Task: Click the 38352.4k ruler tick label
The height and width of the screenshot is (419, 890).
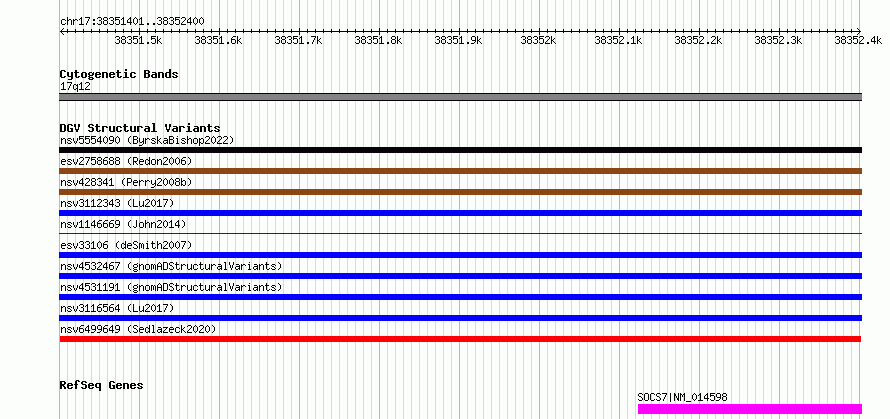Action: coord(858,40)
